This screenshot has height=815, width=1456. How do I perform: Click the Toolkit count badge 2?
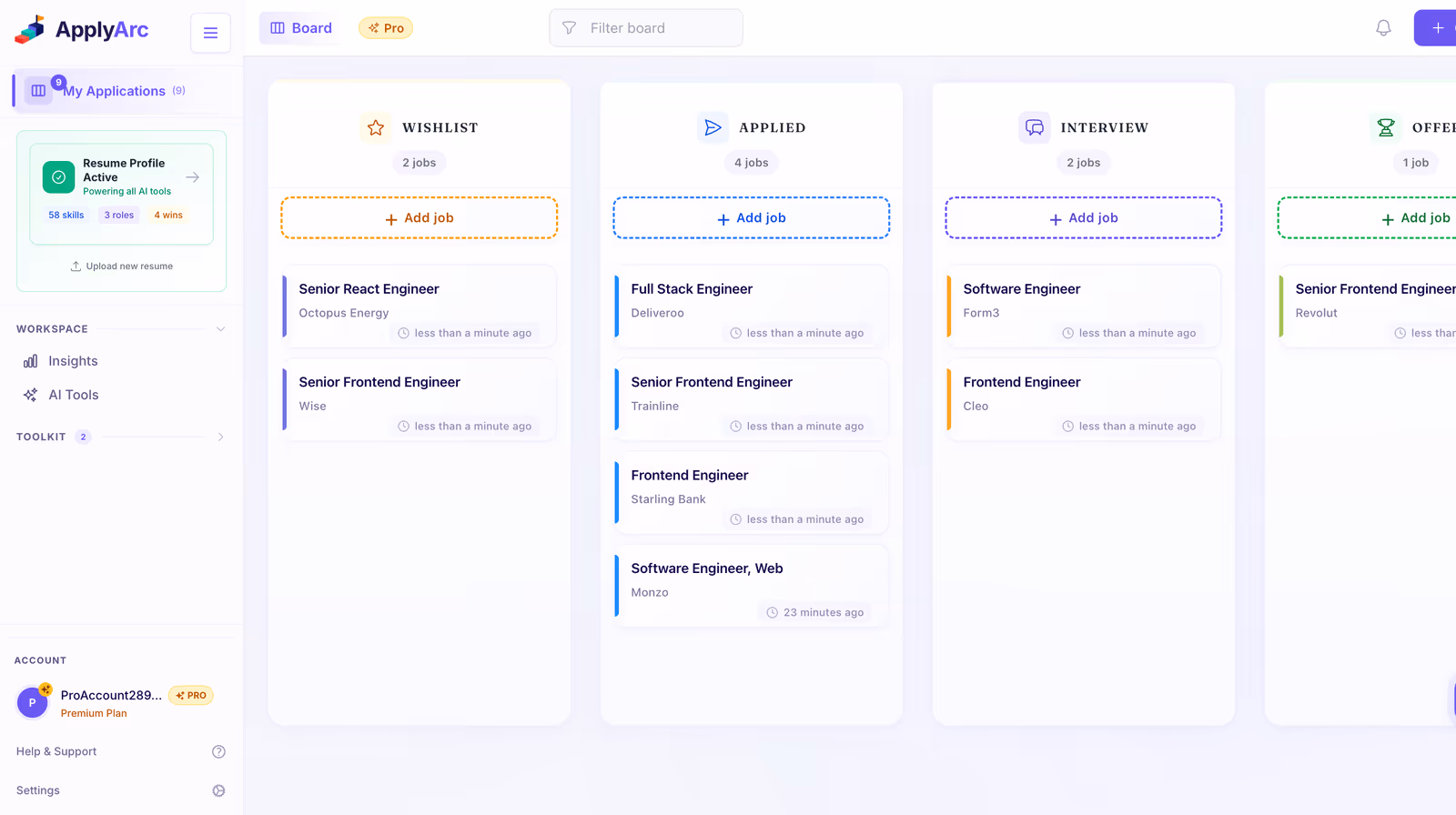pos(83,438)
